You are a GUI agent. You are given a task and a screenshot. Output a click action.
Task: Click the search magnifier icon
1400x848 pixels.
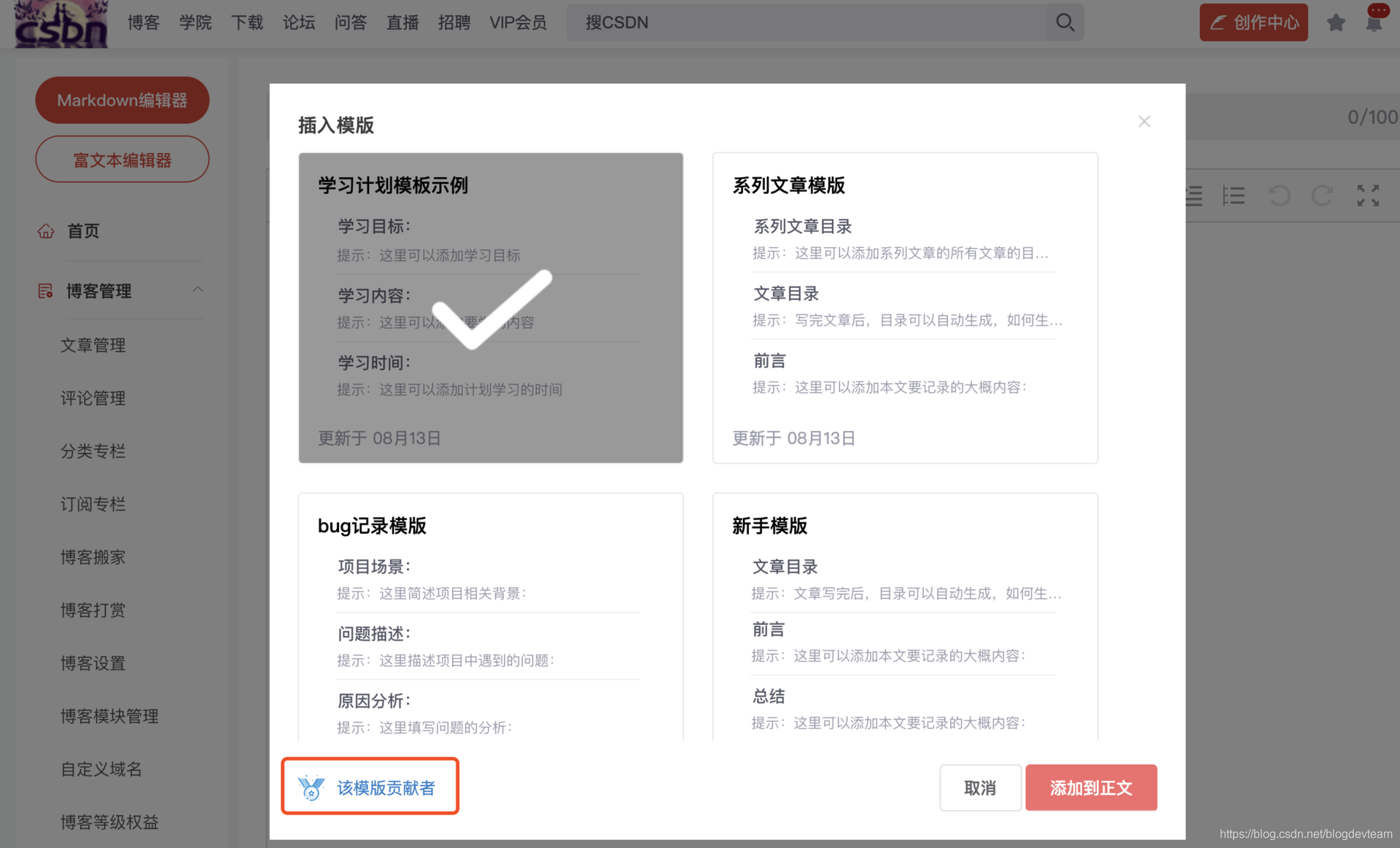1065,23
